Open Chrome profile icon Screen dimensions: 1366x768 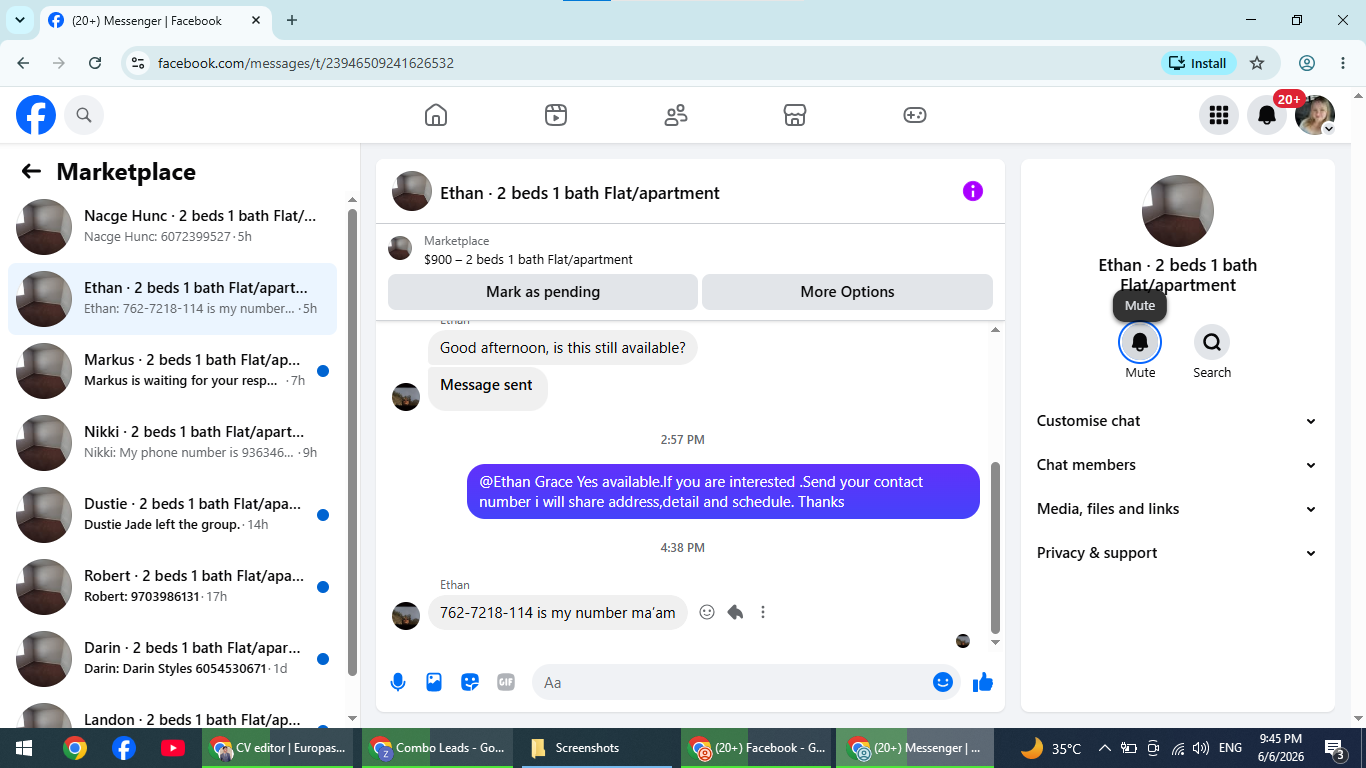(x=1307, y=63)
